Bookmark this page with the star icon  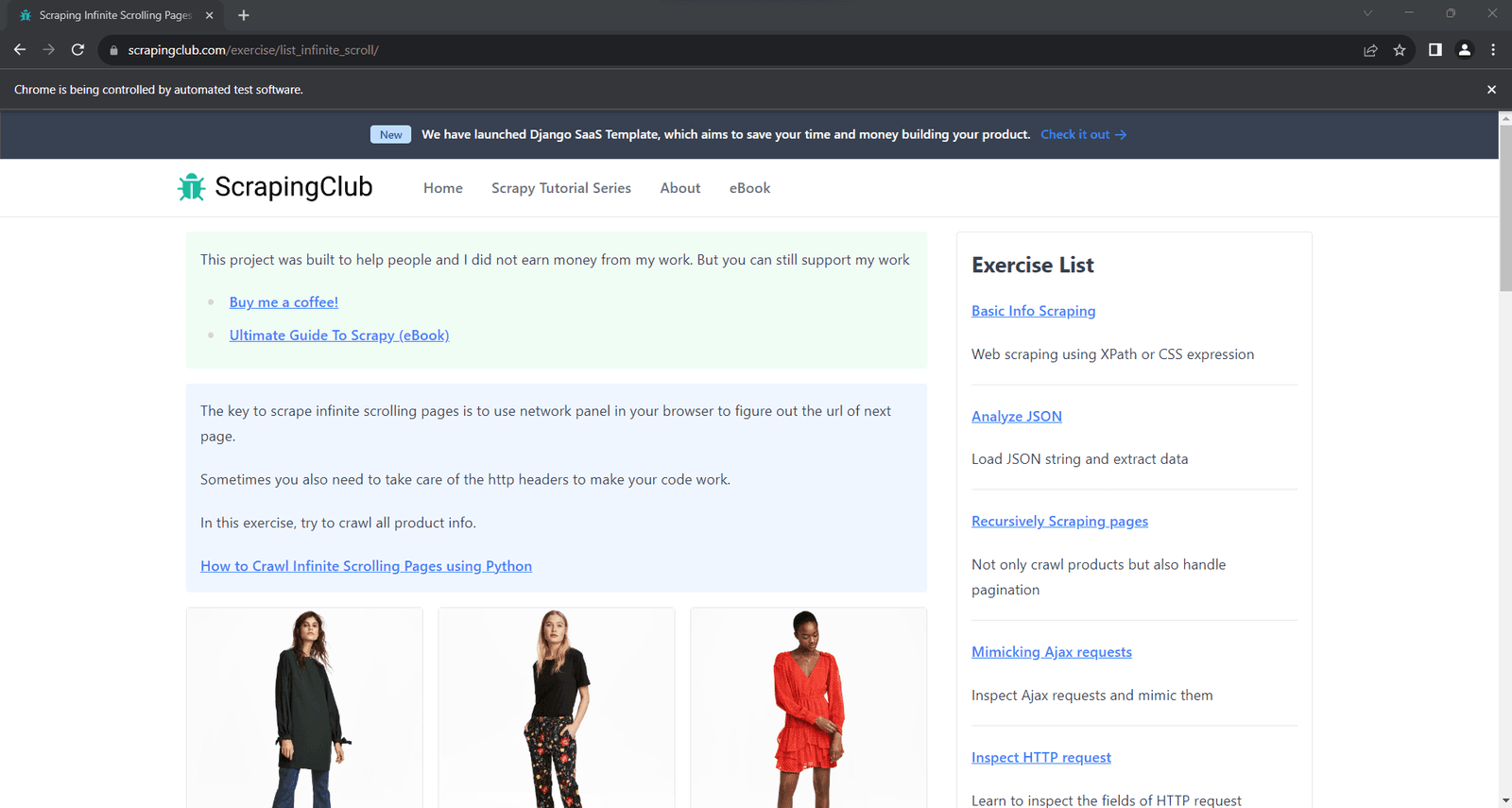coord(1400,50)
